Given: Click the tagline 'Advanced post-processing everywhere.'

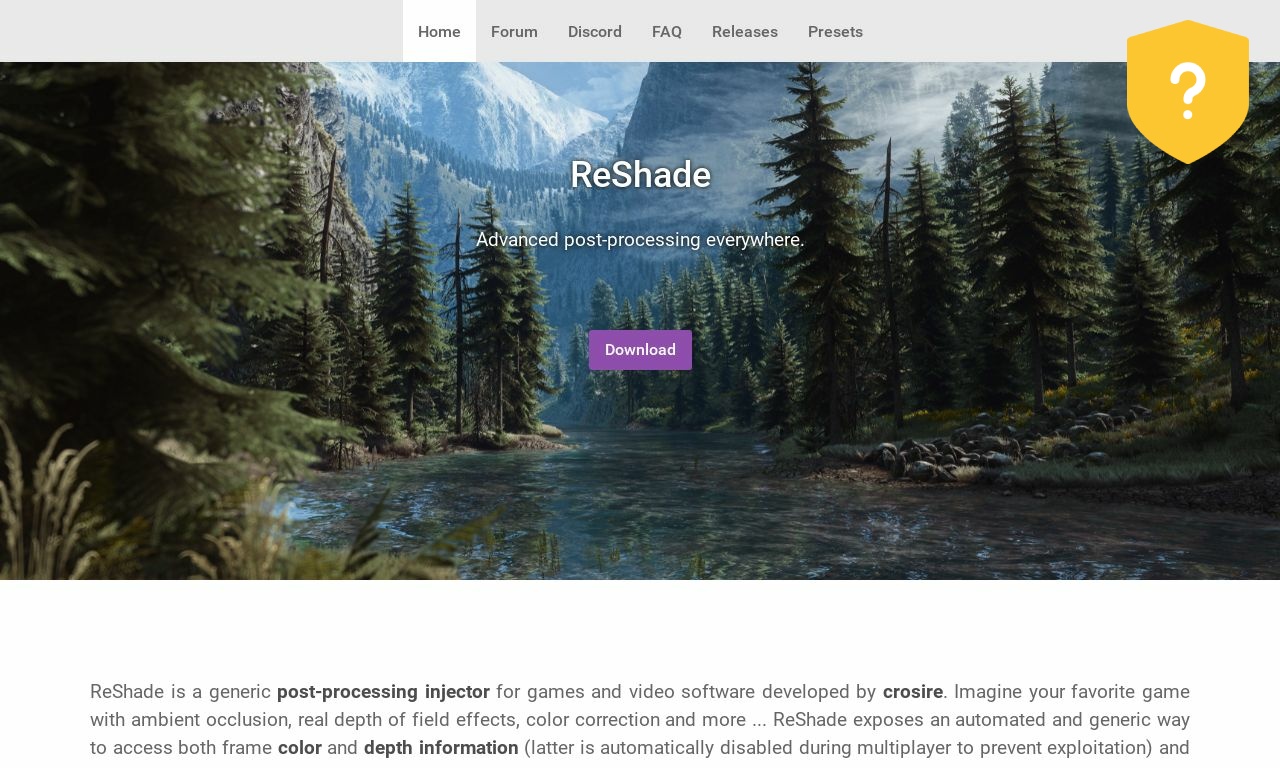Looking at the screenshot, I should click(x=640, y=240).
